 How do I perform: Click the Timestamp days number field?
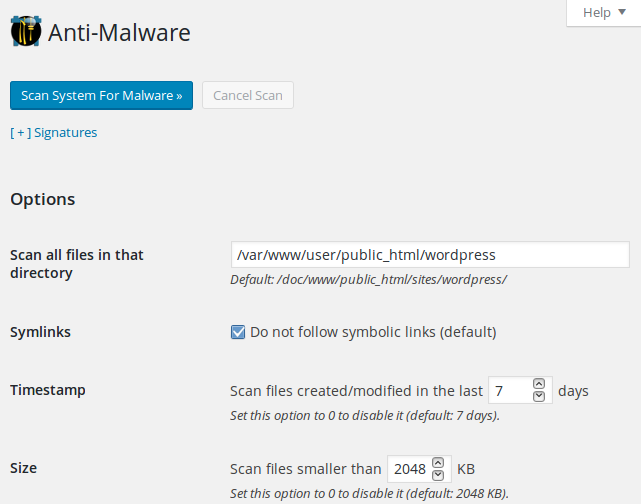tap(511, 390)
